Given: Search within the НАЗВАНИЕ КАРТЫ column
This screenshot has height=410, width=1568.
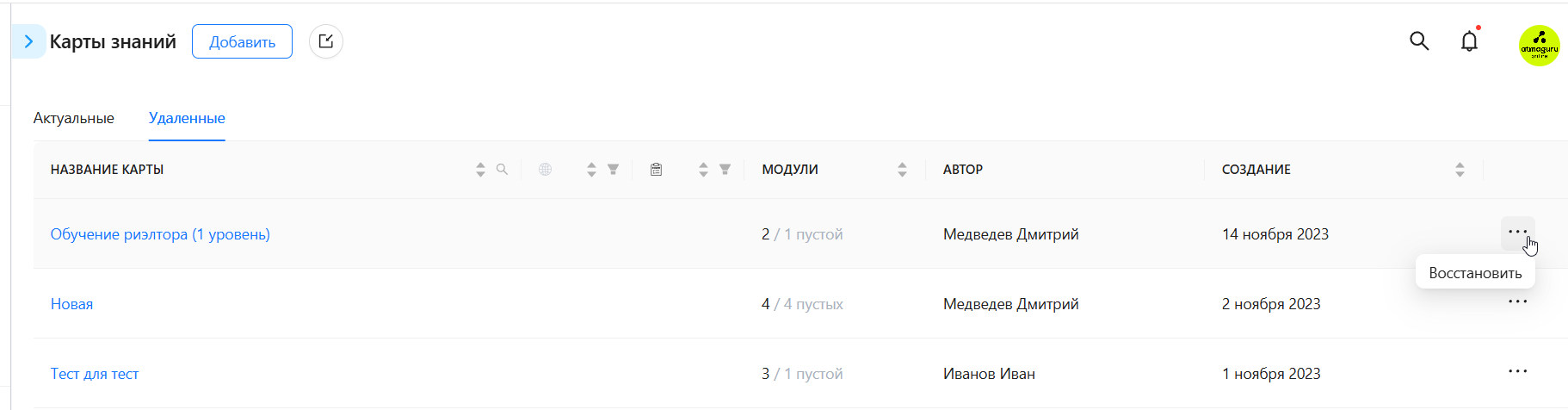Looking at the screenshot, I should [502, 170].
